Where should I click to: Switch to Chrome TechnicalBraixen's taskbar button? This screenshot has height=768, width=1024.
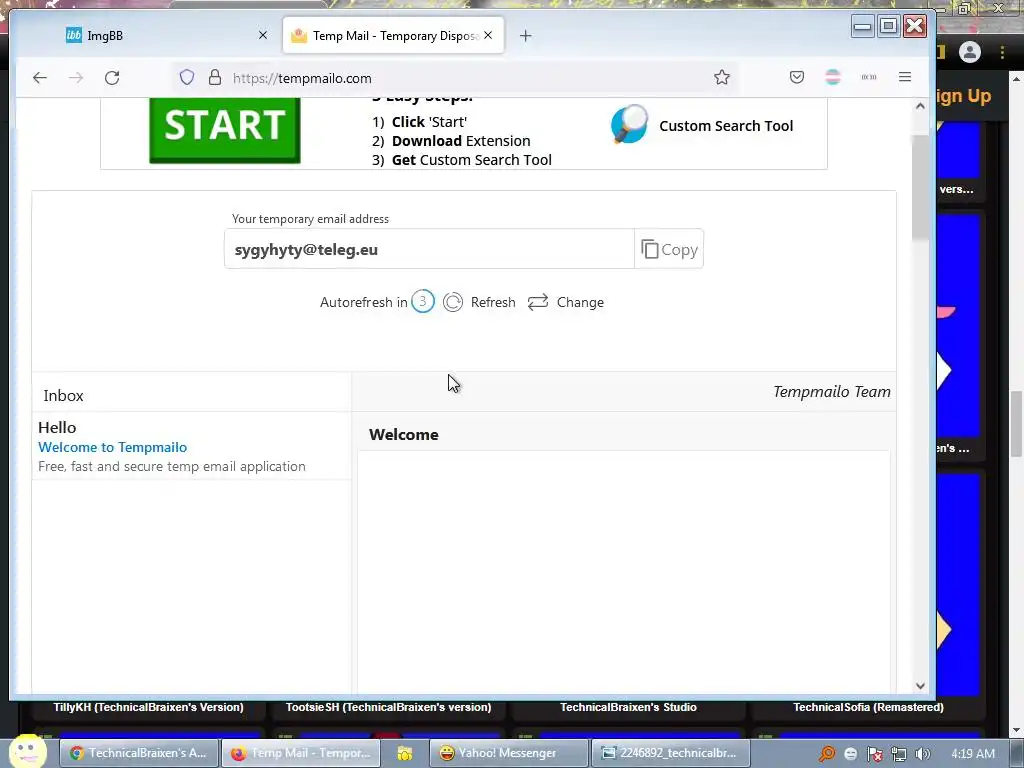(138, 753)
